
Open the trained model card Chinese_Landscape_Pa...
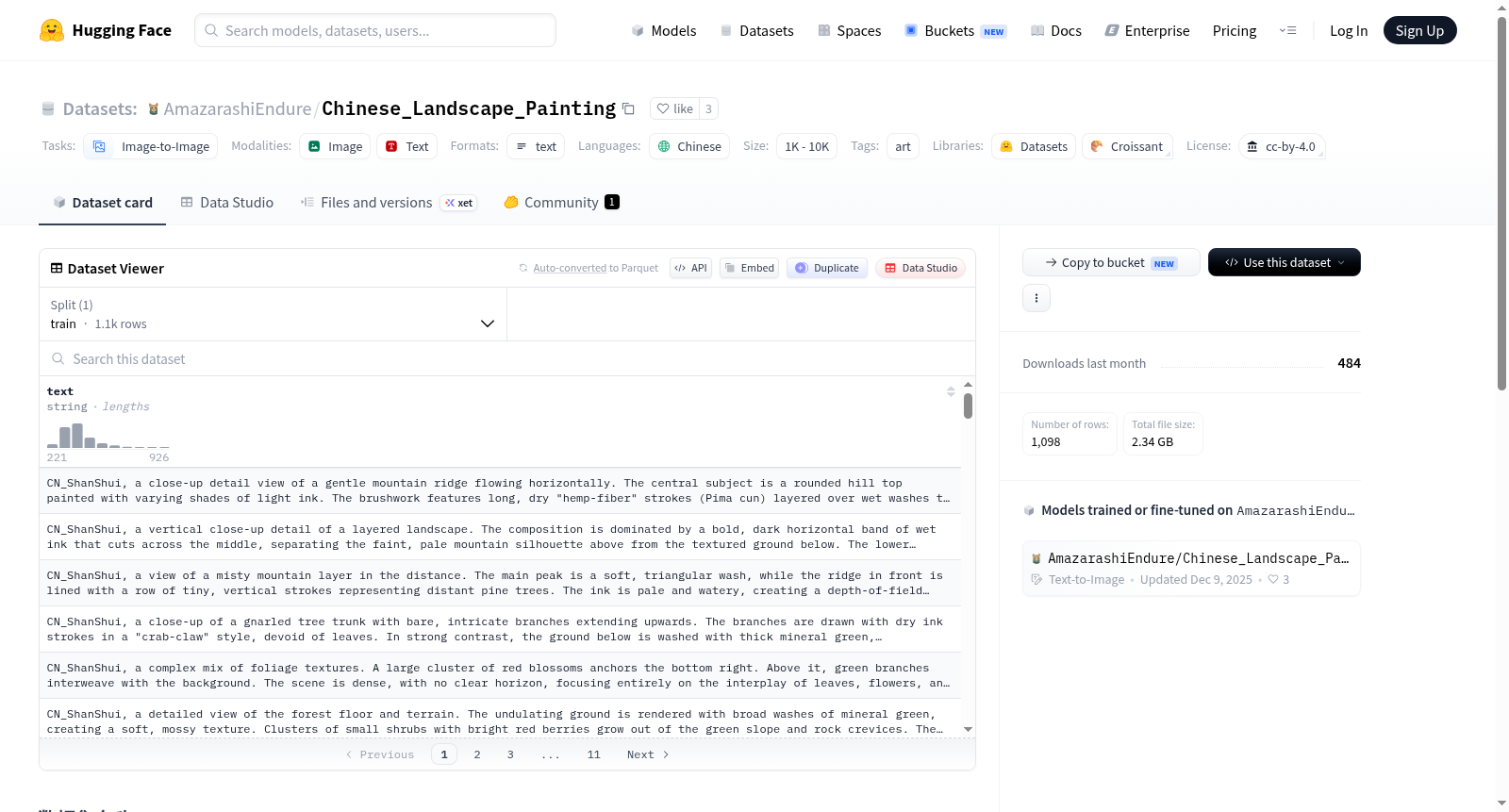tap(1191, 568)
